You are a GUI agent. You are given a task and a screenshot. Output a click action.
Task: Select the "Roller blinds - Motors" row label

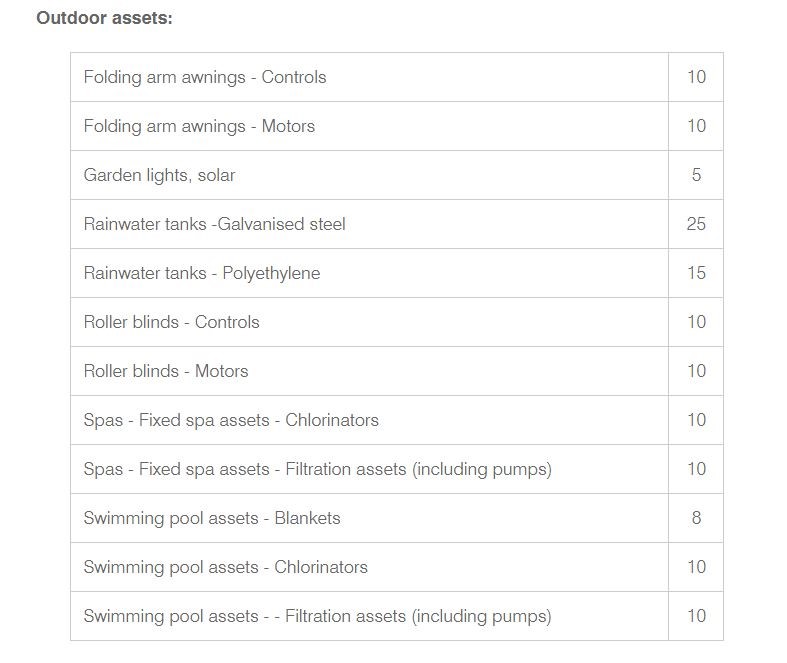(x=166, y=371)
